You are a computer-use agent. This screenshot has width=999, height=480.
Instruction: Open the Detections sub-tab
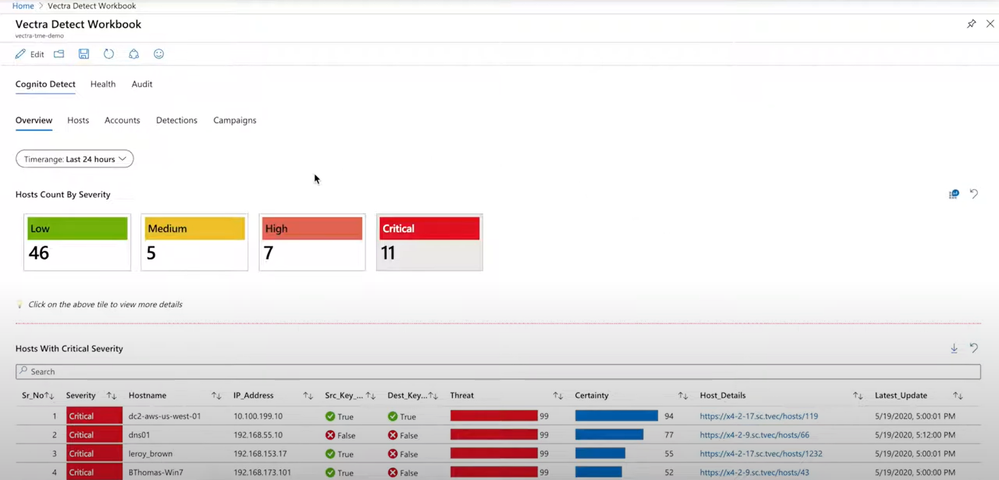click(x=176, y=120)
